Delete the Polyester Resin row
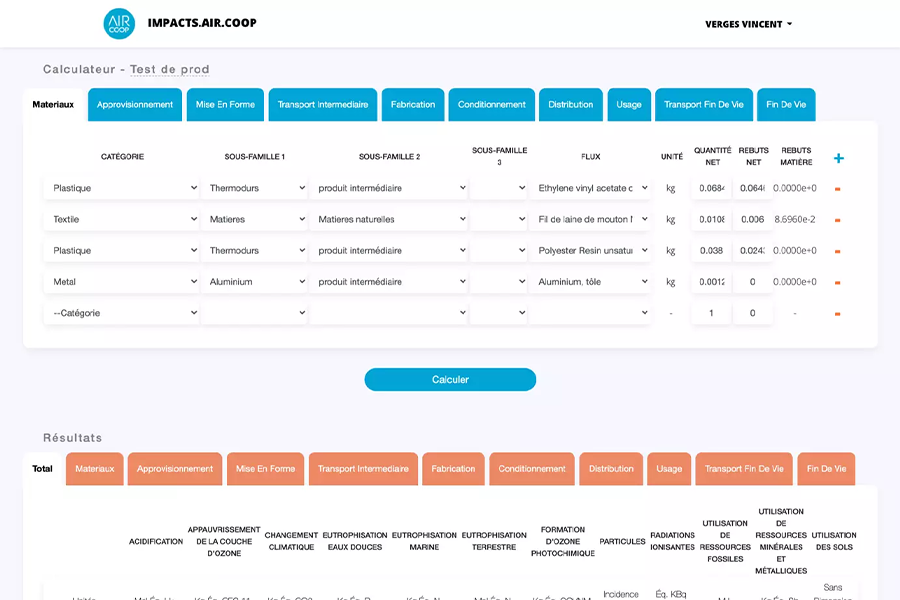The width and height of the screenshot is (900, 600). 837,251
